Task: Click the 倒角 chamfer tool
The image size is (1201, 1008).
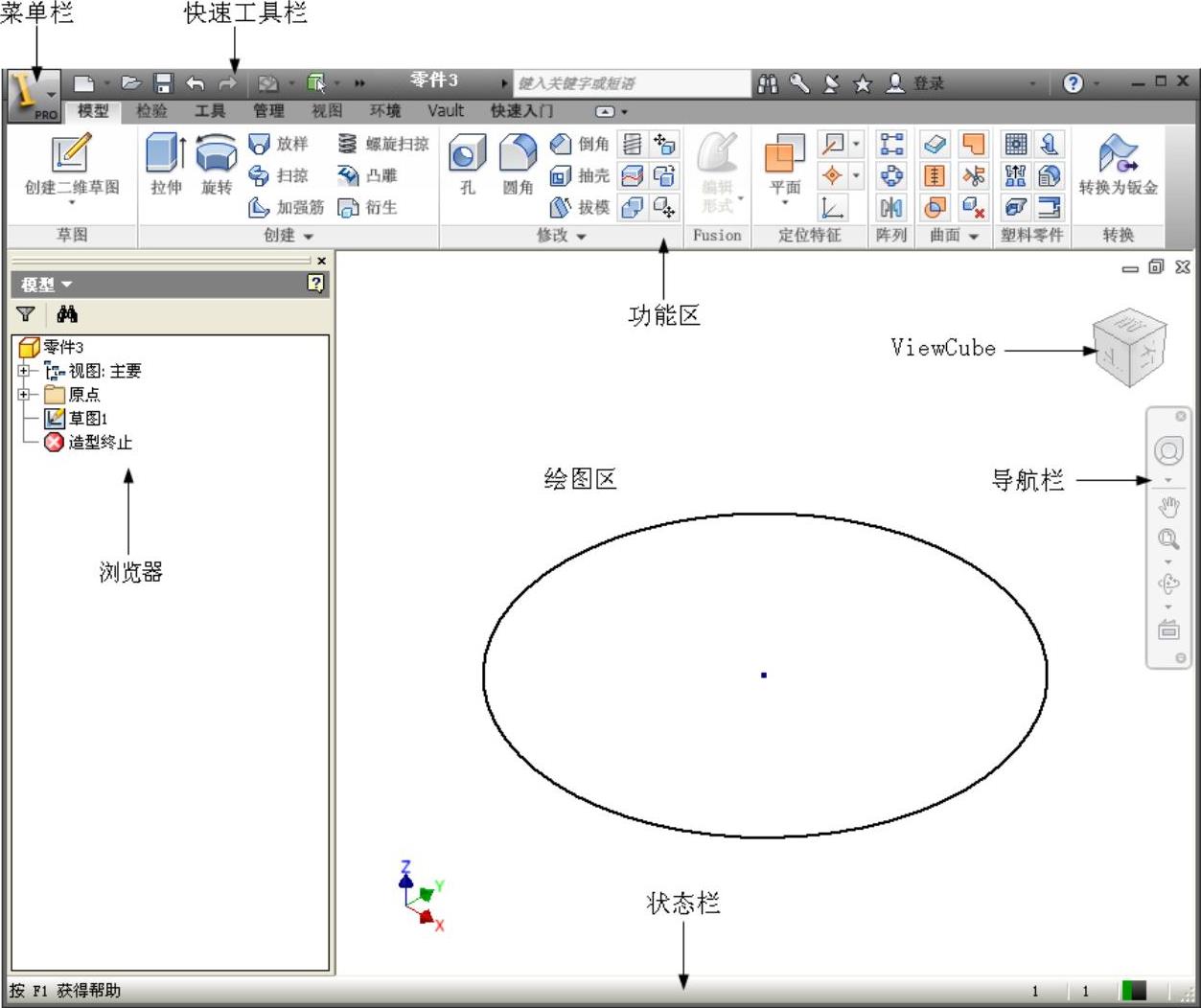Action: point(580,144)
